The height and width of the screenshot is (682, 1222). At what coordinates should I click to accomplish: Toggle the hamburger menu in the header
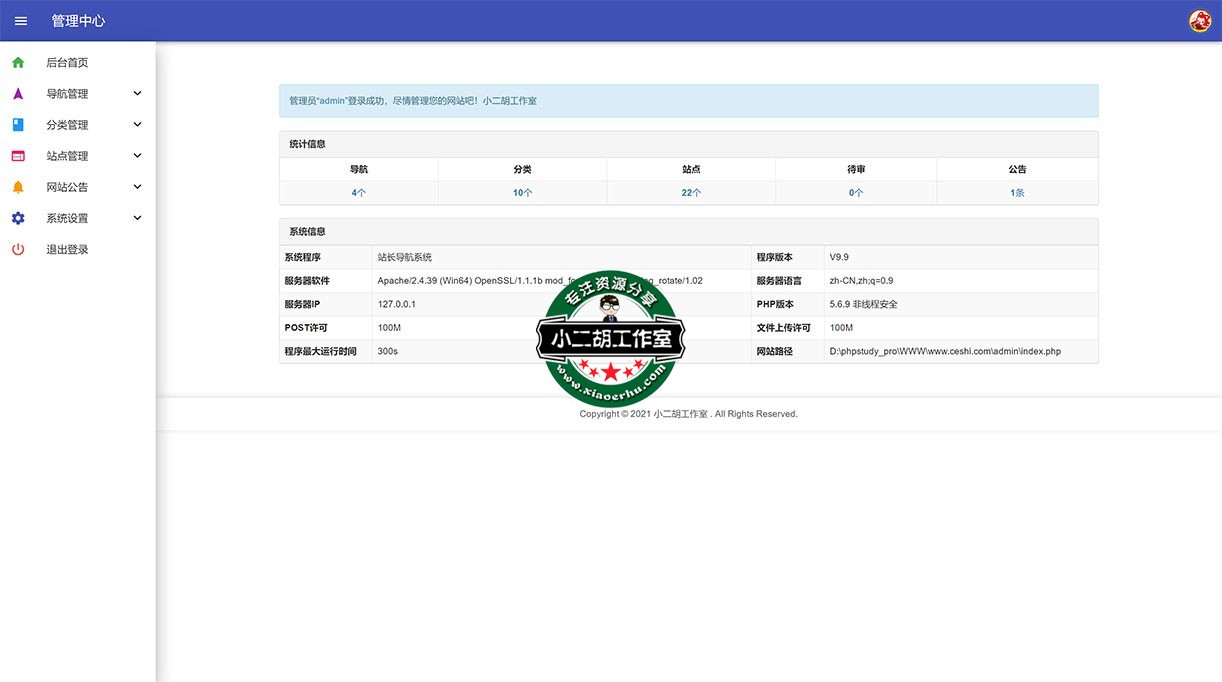(x=21, y=21)
